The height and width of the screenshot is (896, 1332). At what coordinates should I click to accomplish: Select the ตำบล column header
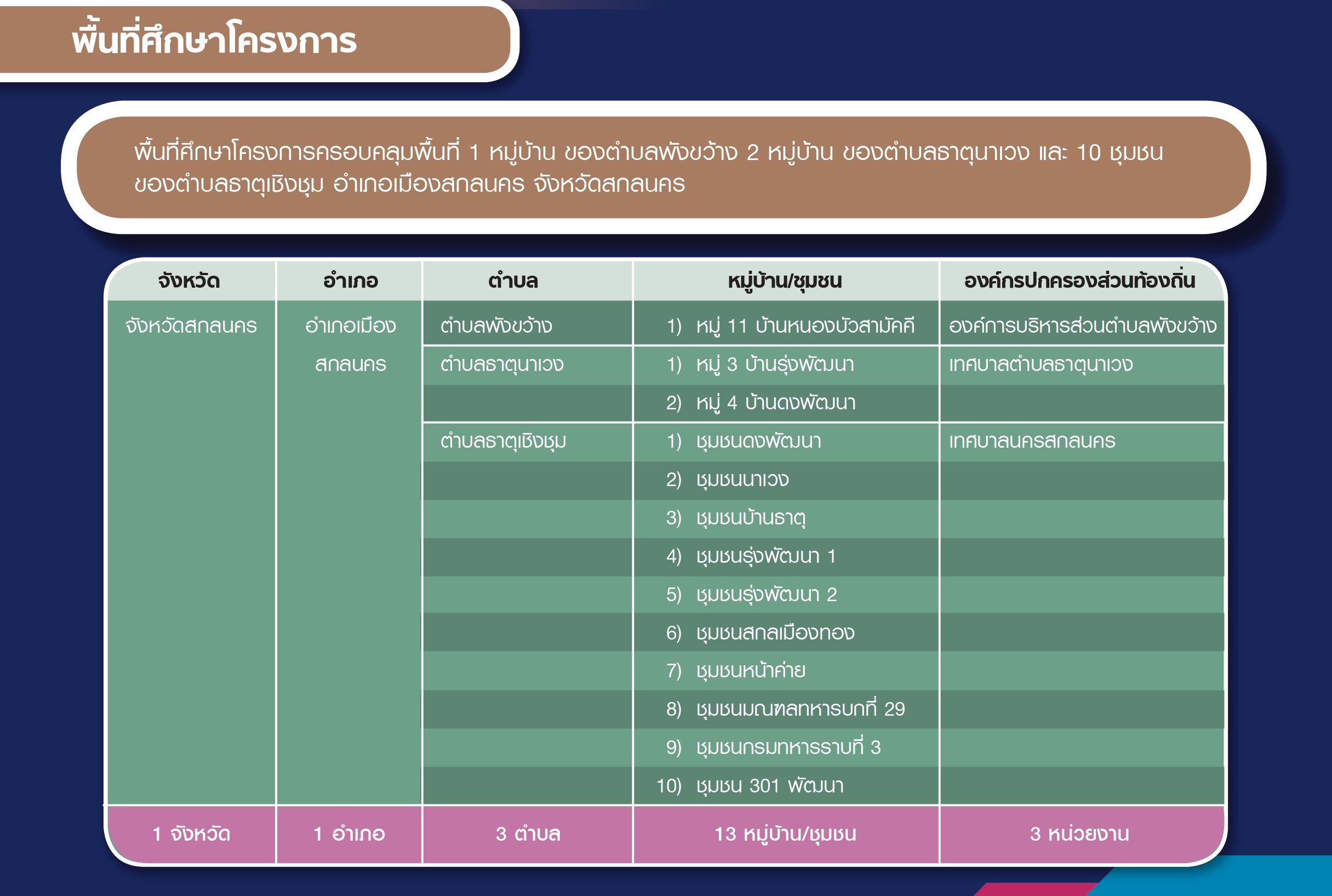(513, 281)
